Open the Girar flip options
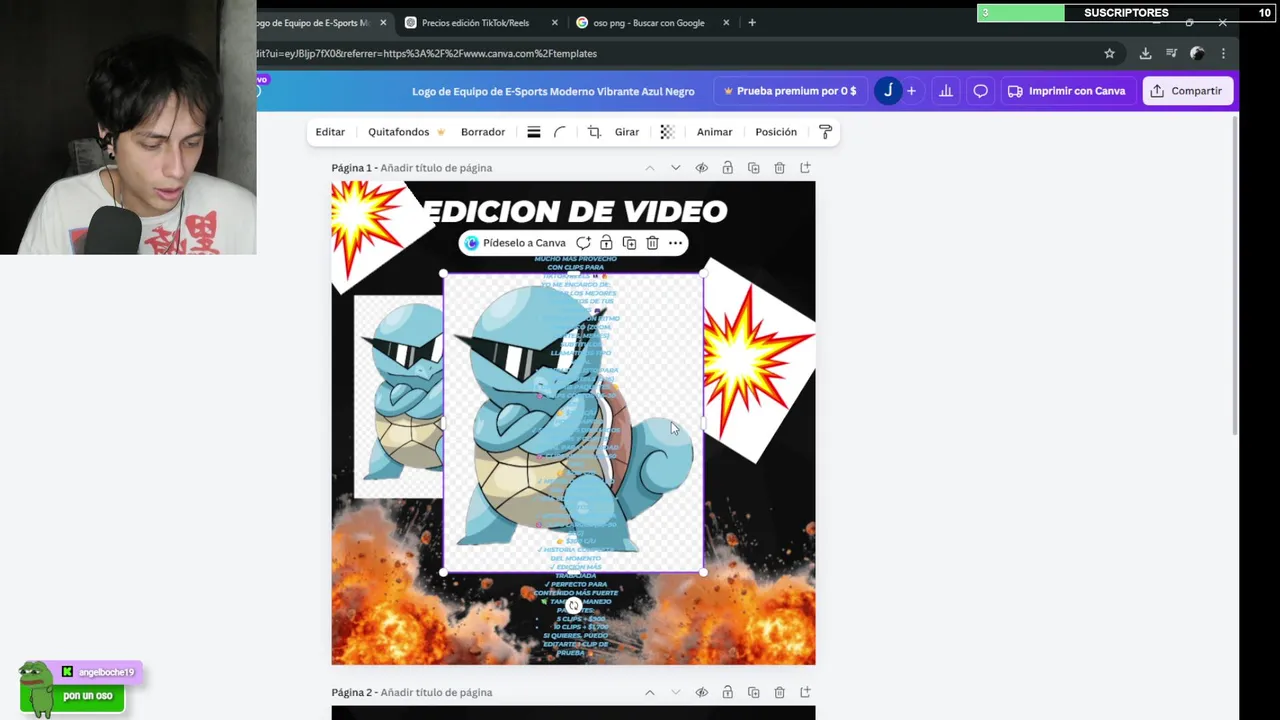1280x720 pixels. [627, 132]
